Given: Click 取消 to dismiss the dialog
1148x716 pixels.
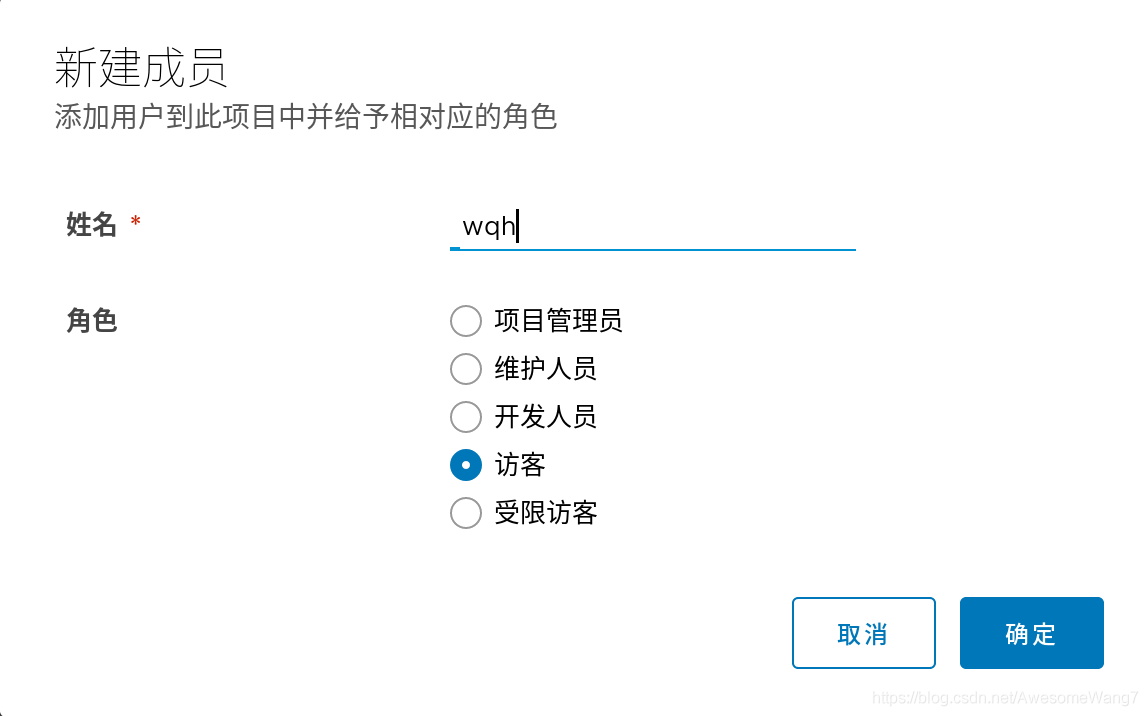Looking at the screenshot, I should pyautogui.click(x=863, y=633).
